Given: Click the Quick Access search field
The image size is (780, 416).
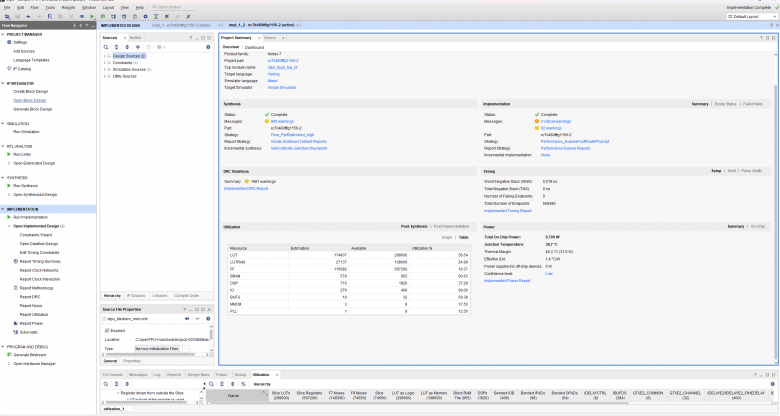Looking at the screenshot, I should (x=172, y=7).
